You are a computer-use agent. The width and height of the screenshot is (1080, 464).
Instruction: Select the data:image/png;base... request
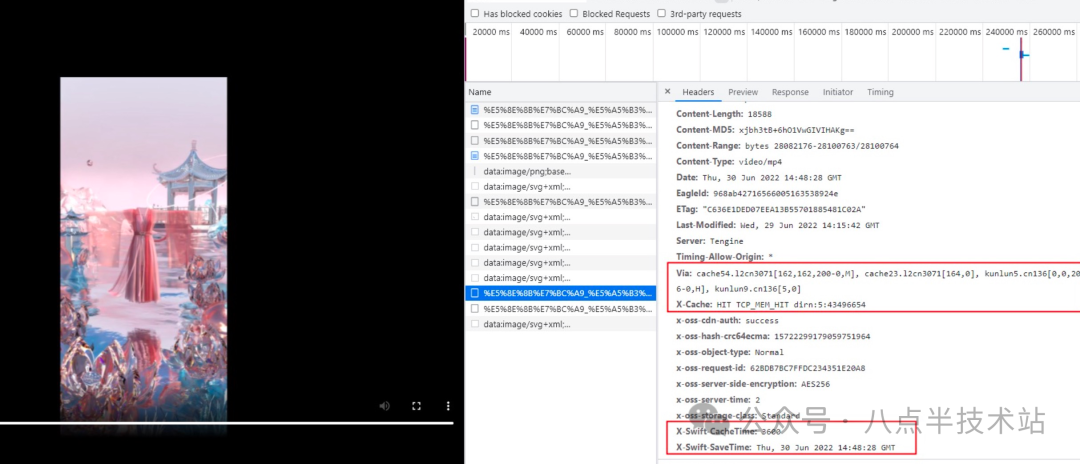coord(561,171)
